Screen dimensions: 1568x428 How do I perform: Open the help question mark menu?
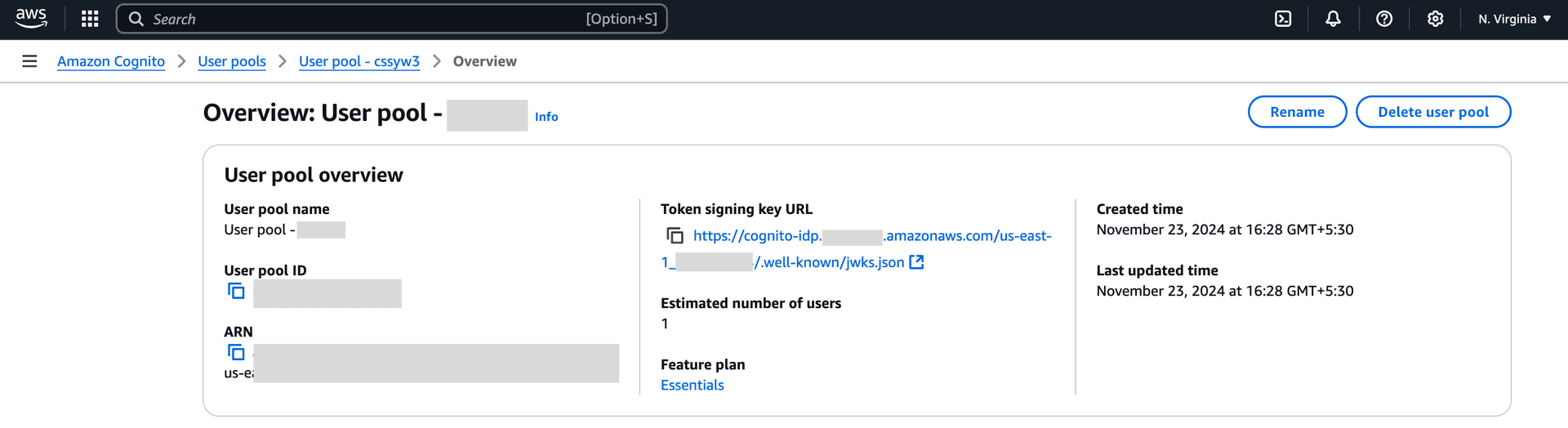click(x=1384, y=19)
